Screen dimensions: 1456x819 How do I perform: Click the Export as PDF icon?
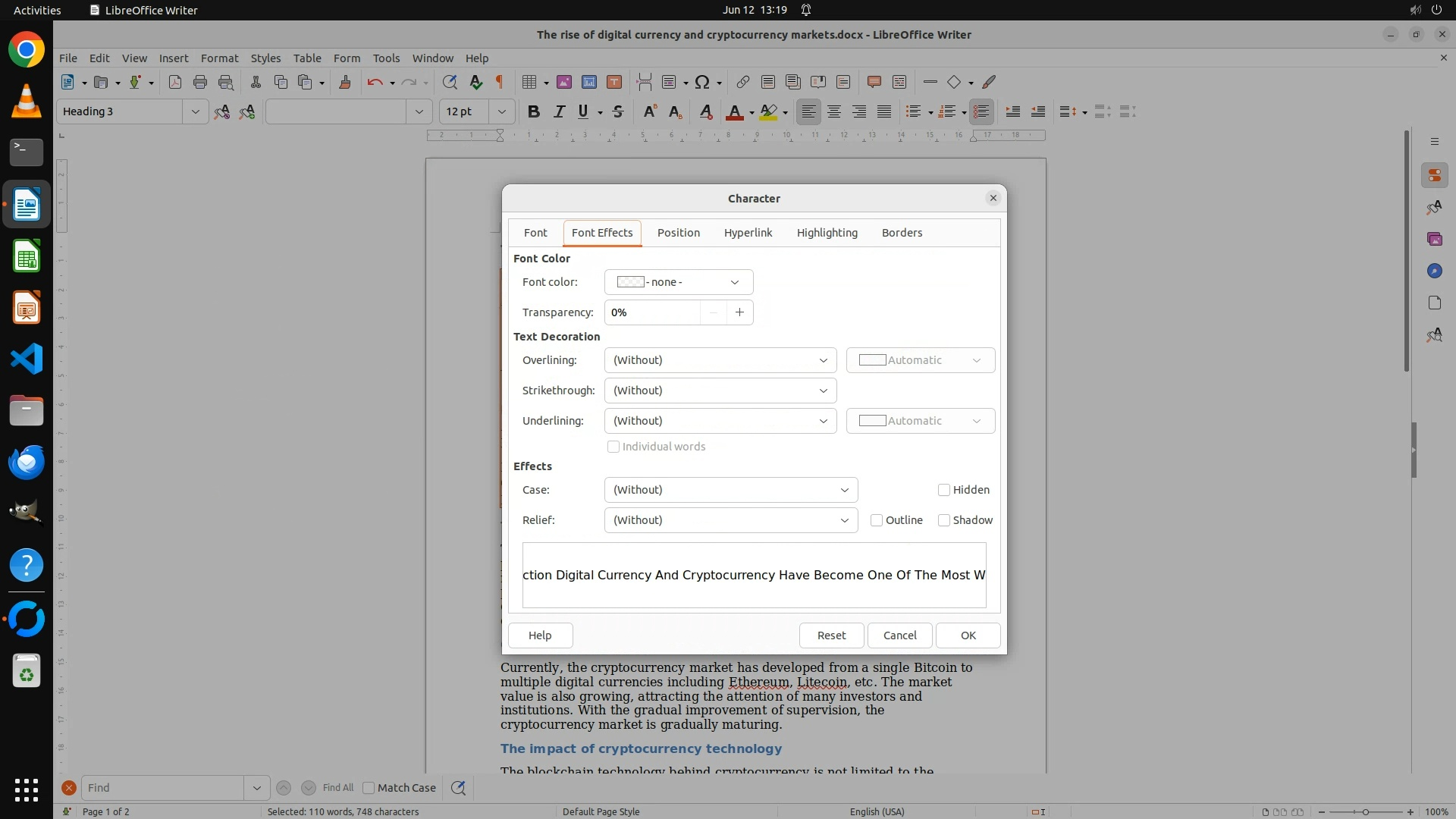click(175, 83)
